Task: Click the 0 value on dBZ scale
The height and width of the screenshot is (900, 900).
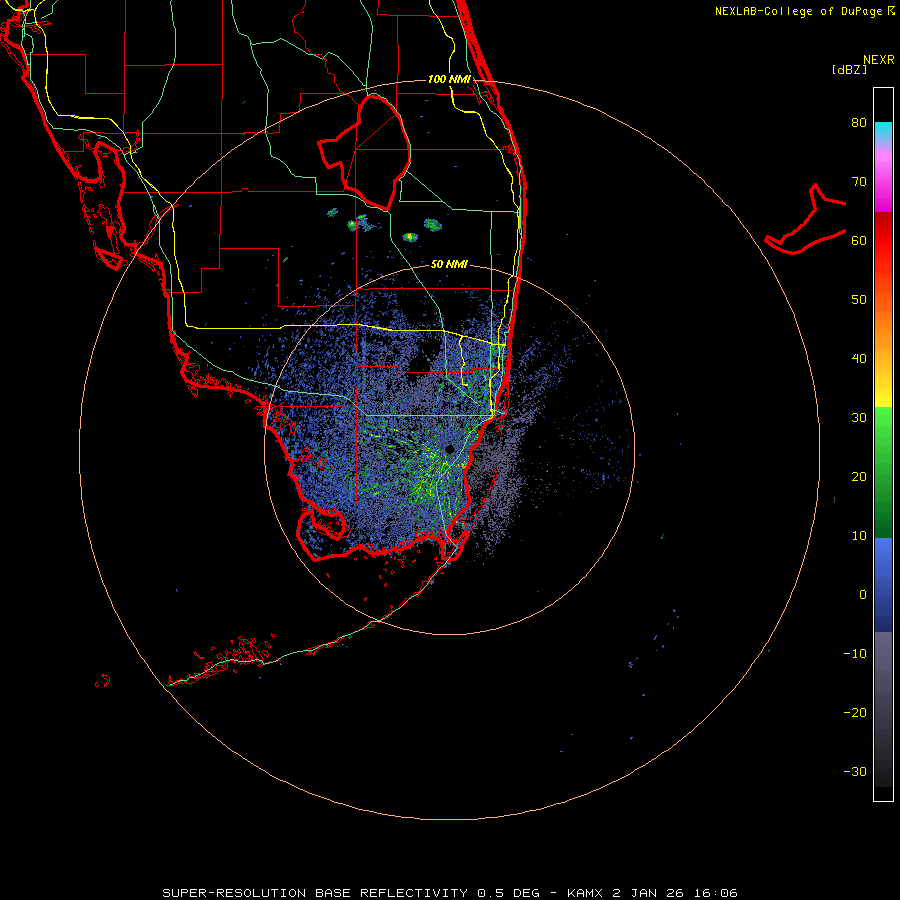Action: (x=863, y=595)
